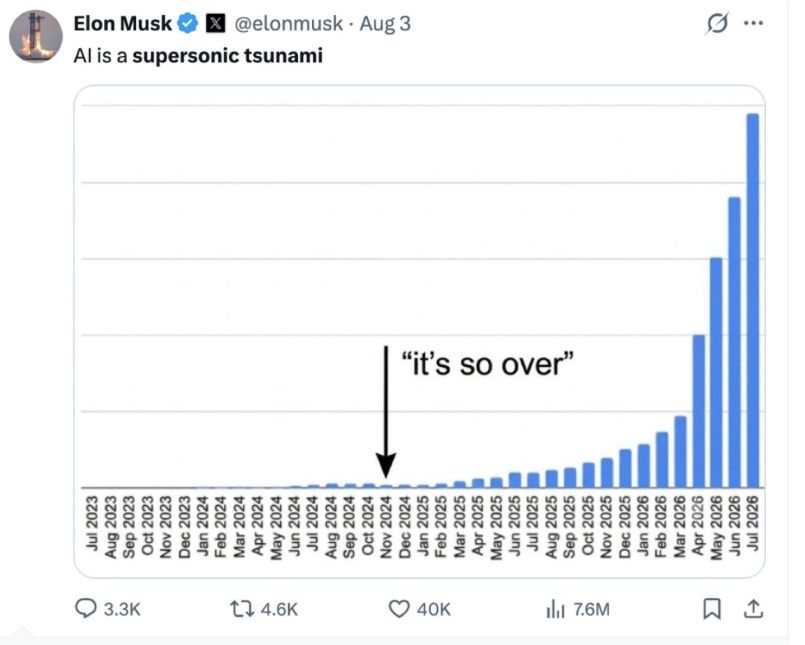Click the Aug 3 timestamp
The width and height of the screenshot is (805, 645).
point(385,24)
